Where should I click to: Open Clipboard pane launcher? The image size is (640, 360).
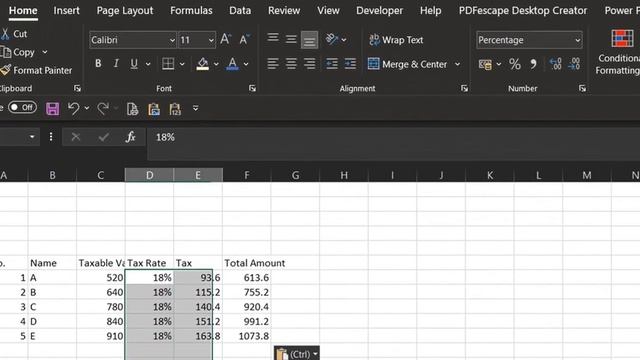coord(77,88)
